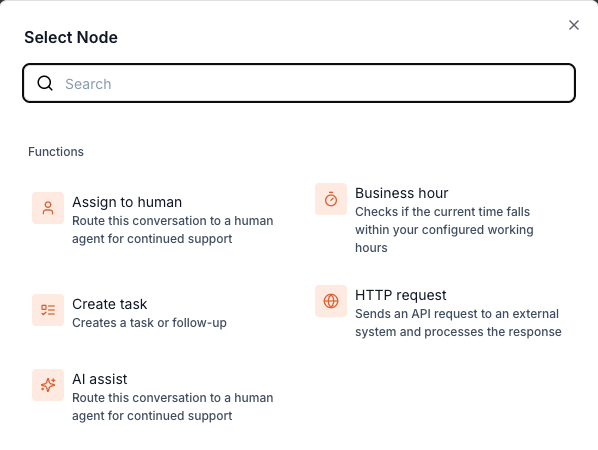Click the magnifying glass search icon
This screenshot has width=598, height=450.
pos(45,83)
